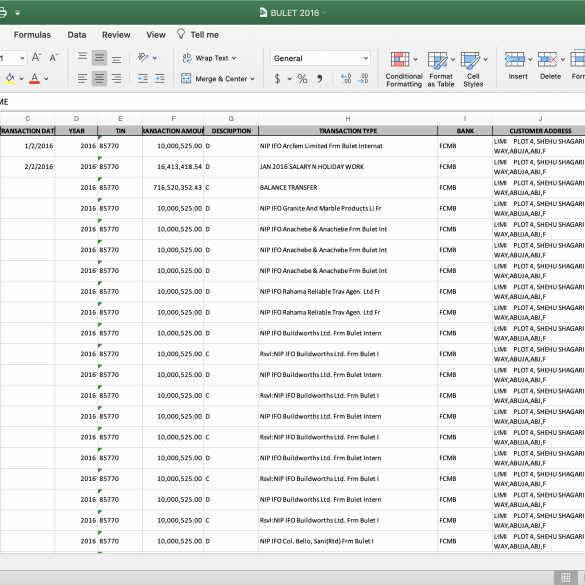
Task: Click the YEAR header cell
Action: 76,131
